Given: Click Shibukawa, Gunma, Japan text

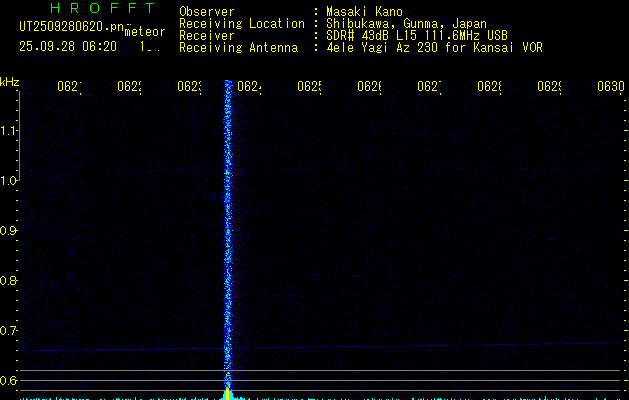Looking at the screenshot, I should click(x=406, y=24).
